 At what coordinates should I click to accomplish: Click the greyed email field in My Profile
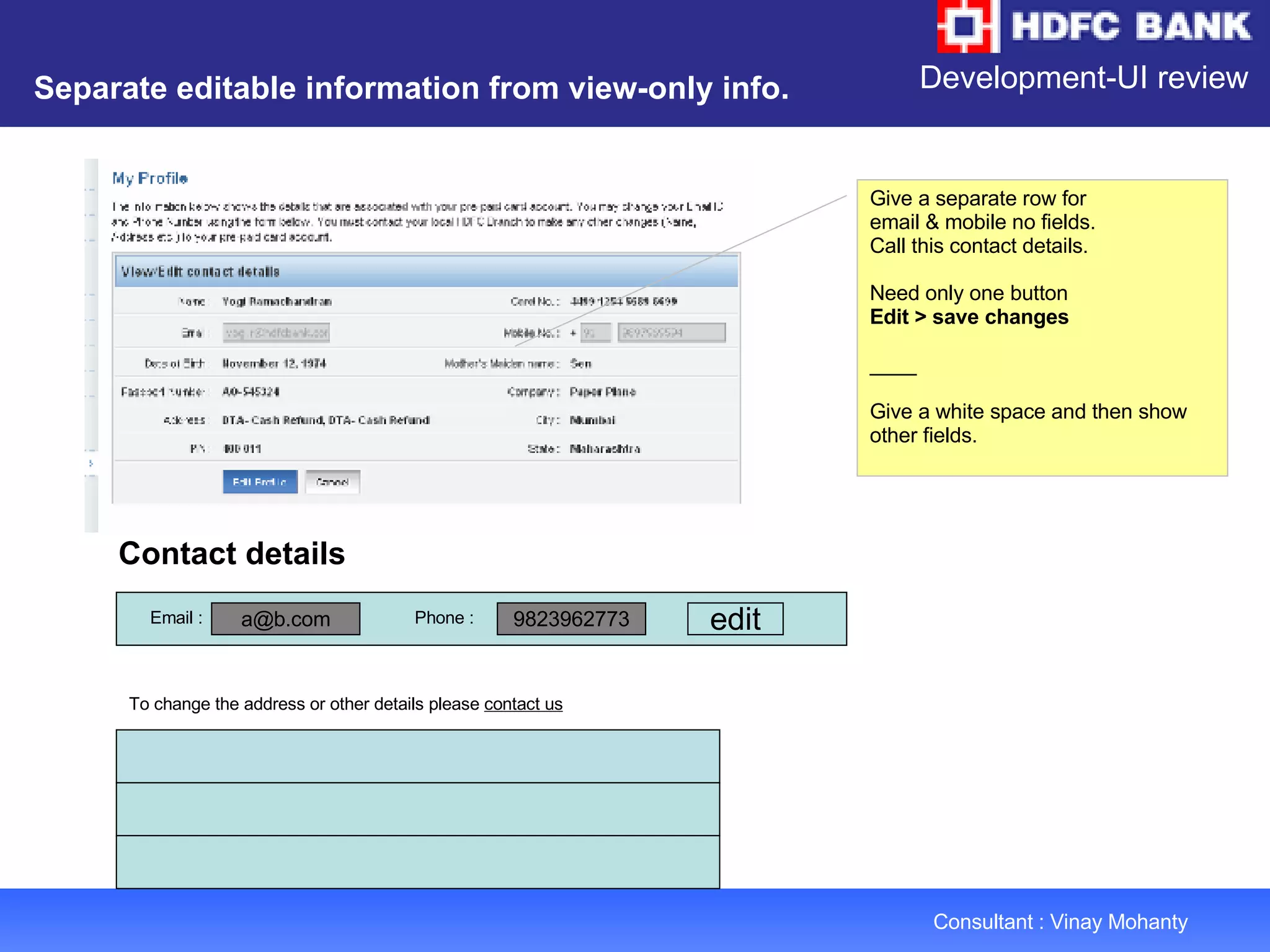pos(276,333)
